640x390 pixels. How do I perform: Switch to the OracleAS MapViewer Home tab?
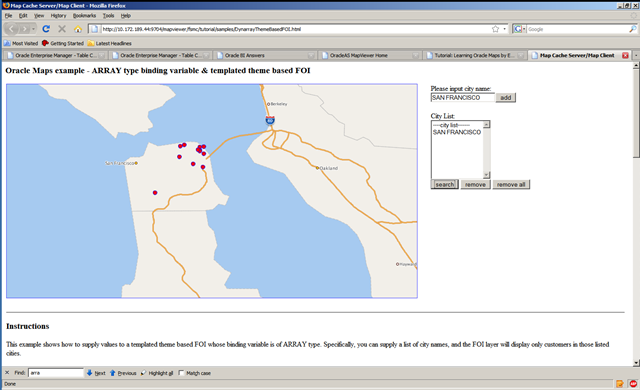pyautogui.click(x=370, y=55)
